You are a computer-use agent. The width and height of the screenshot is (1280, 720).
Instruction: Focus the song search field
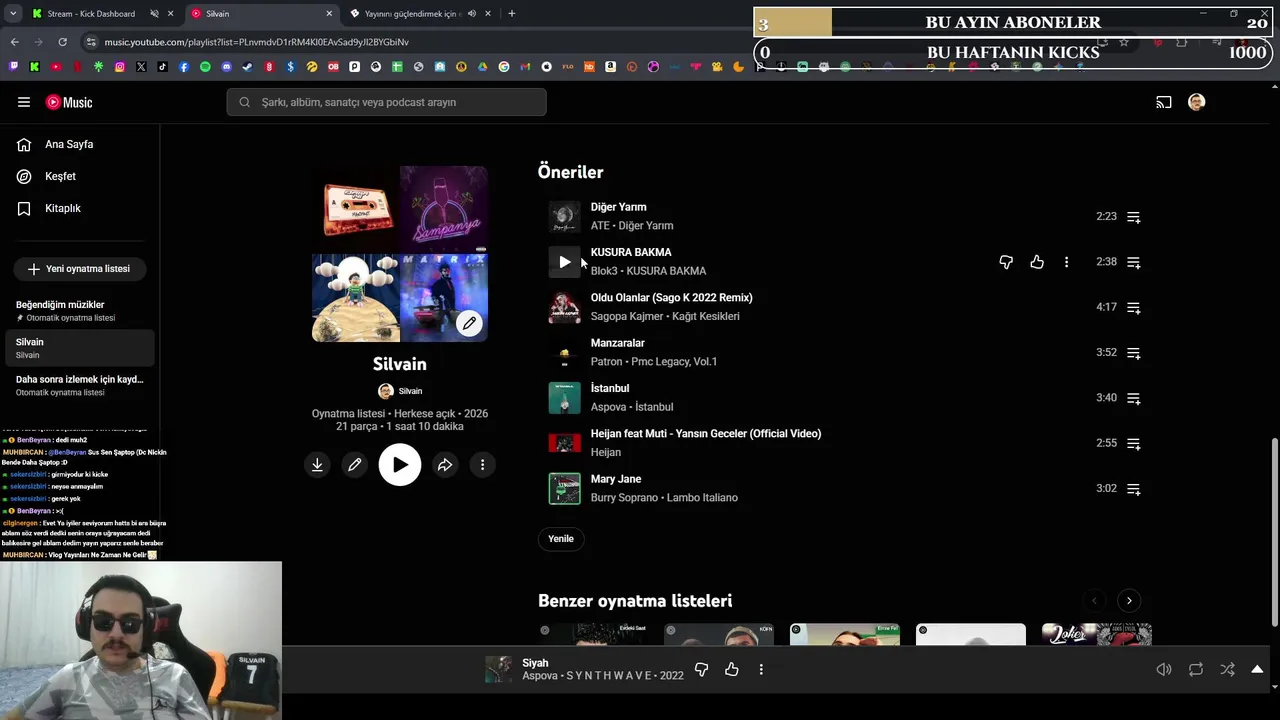pyautogui.click(x=386, y=102)
